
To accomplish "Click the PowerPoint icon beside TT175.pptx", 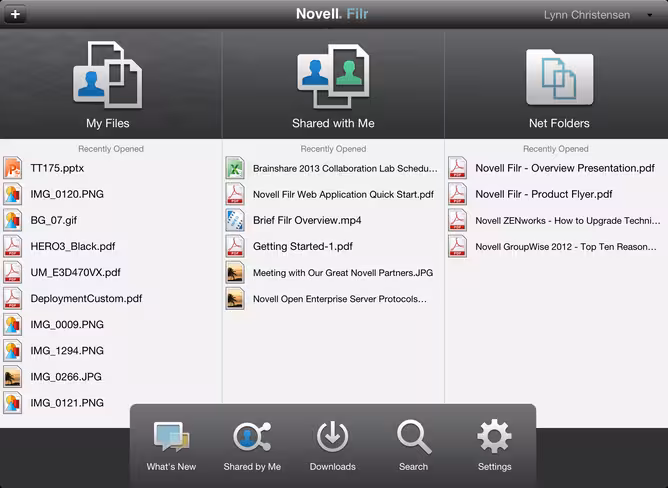I will [x=13, y=168].
